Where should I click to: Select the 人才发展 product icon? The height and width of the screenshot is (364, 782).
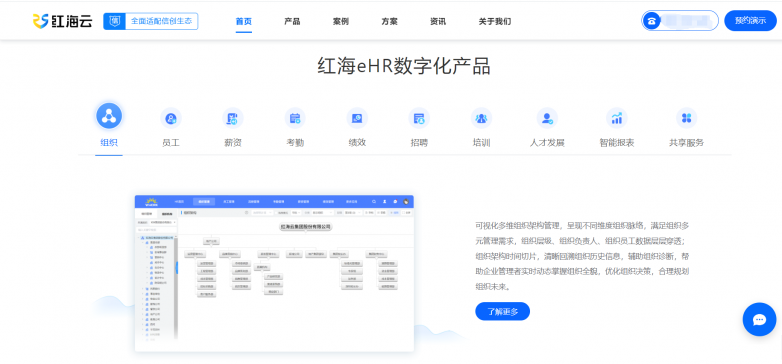(x=547, y=118)
